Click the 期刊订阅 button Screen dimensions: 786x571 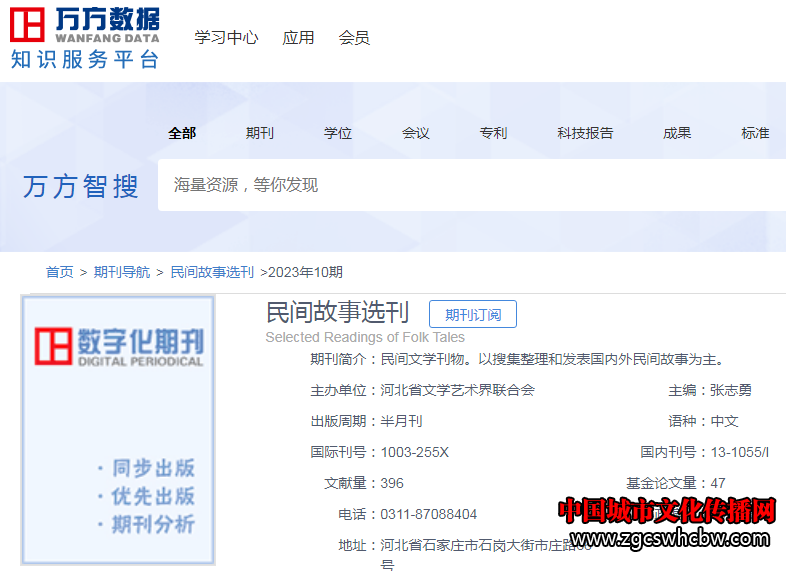pos(473,314)
